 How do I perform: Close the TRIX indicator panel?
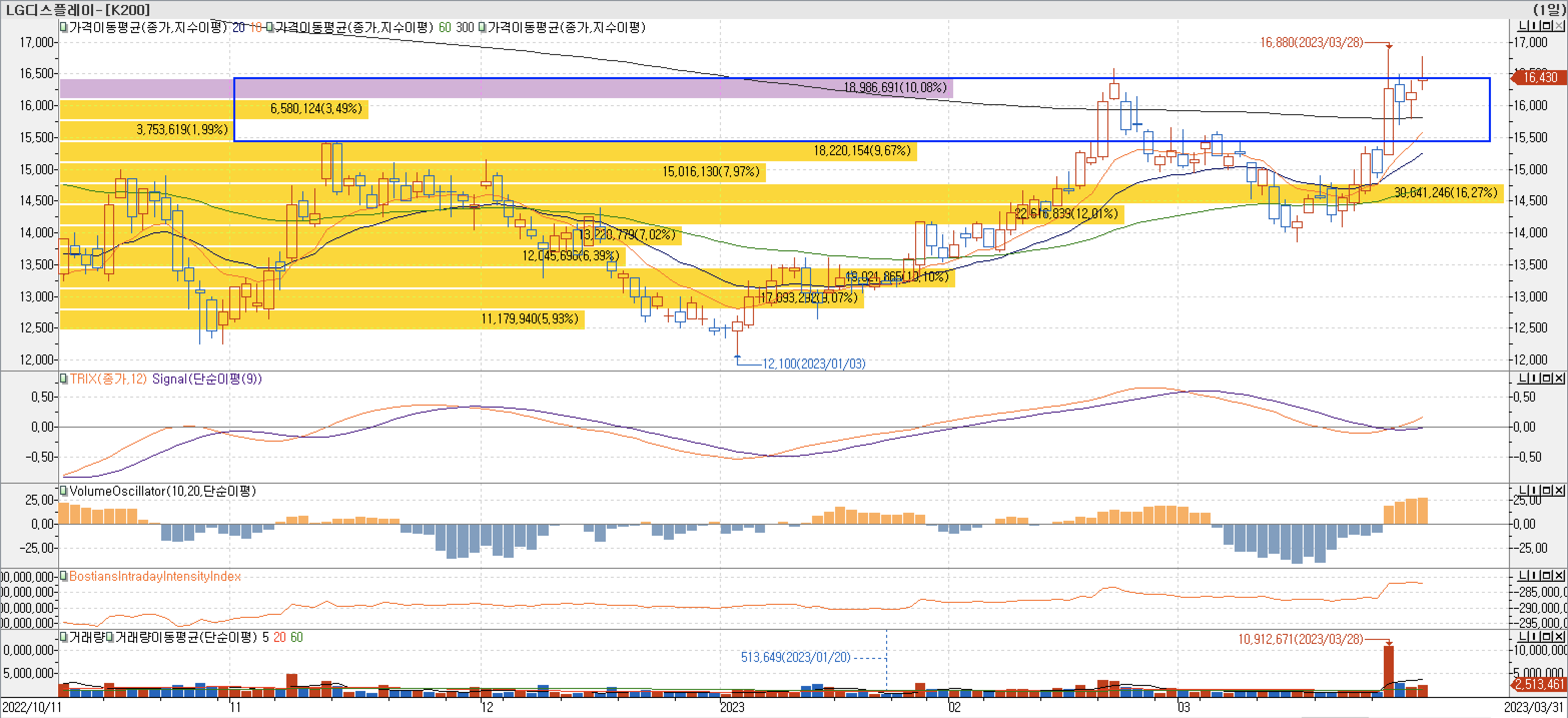coord(1559,378)
